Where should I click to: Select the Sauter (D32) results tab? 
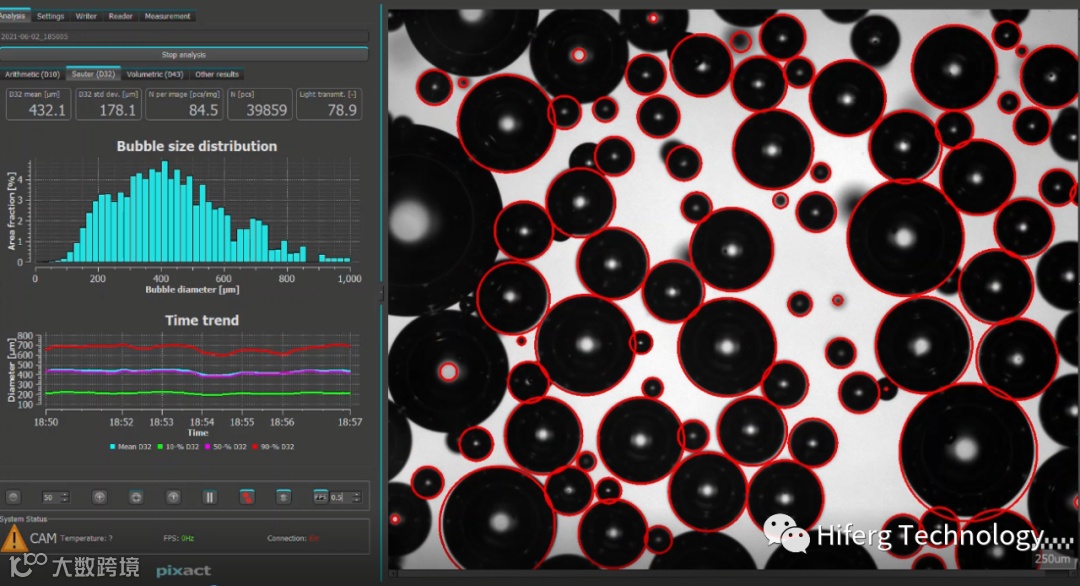pyautogui.click(x=93, y=74)
